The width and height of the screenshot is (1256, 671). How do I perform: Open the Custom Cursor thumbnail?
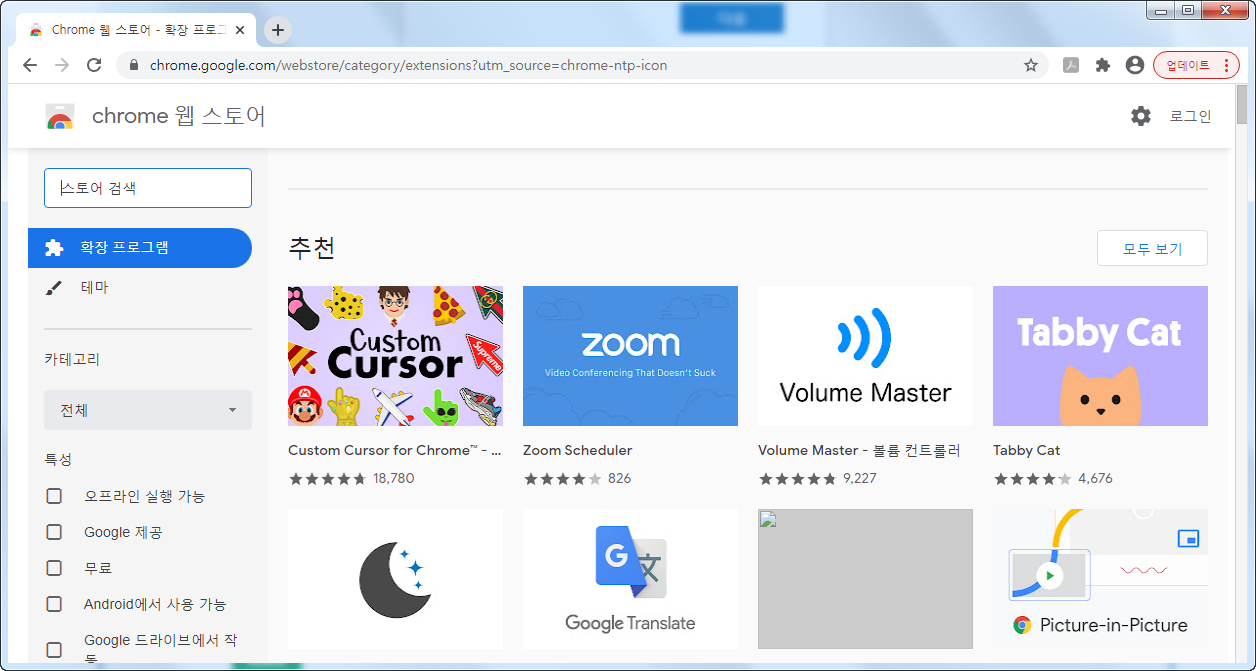395,356
